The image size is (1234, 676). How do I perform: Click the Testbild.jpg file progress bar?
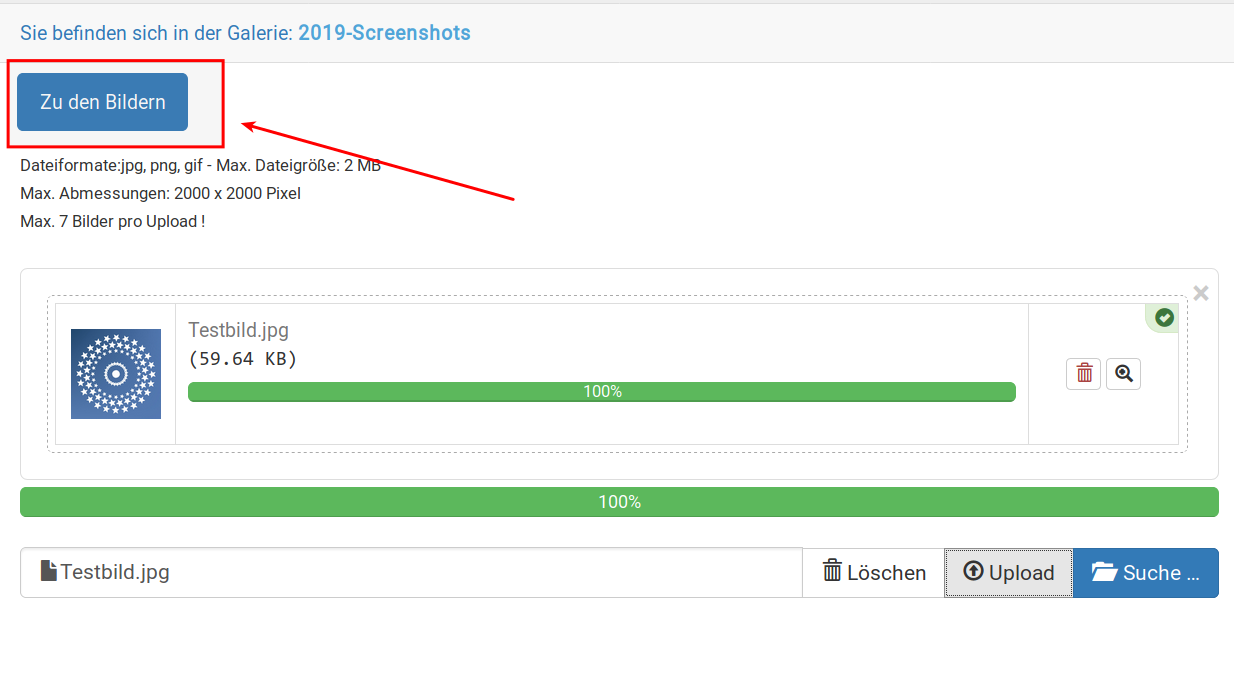pyautogui.click(x=601, y=392)
